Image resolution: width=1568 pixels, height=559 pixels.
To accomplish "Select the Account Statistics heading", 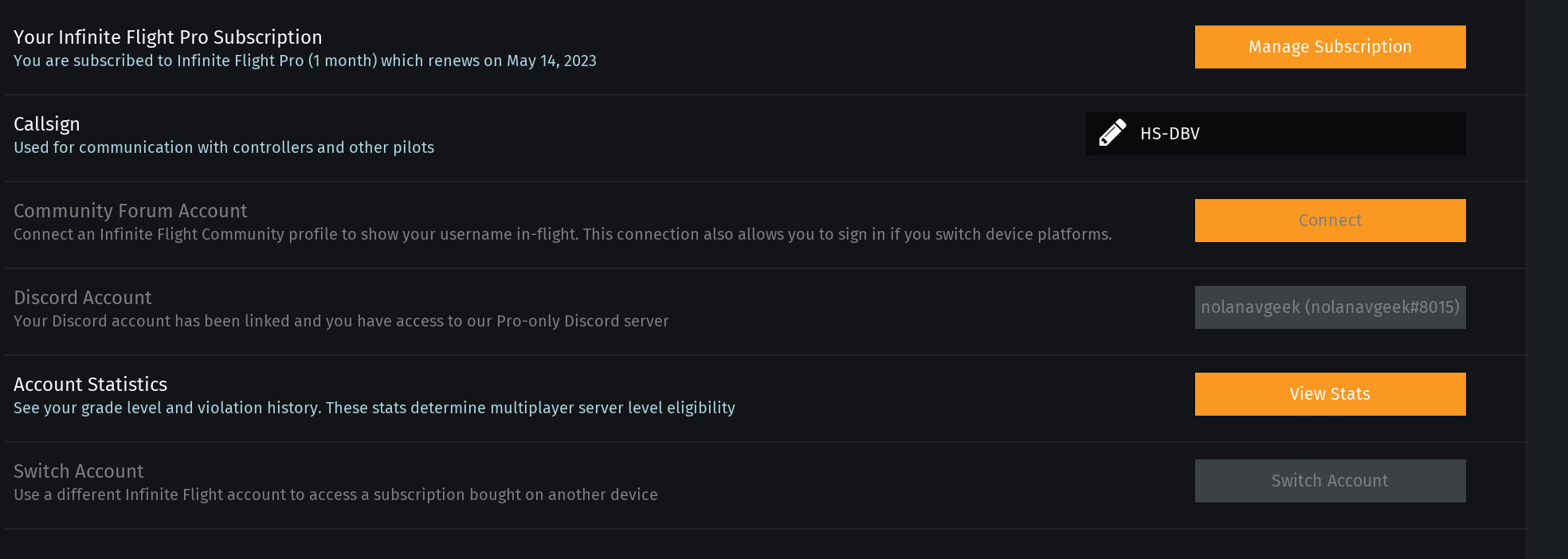I will [91, 385].
